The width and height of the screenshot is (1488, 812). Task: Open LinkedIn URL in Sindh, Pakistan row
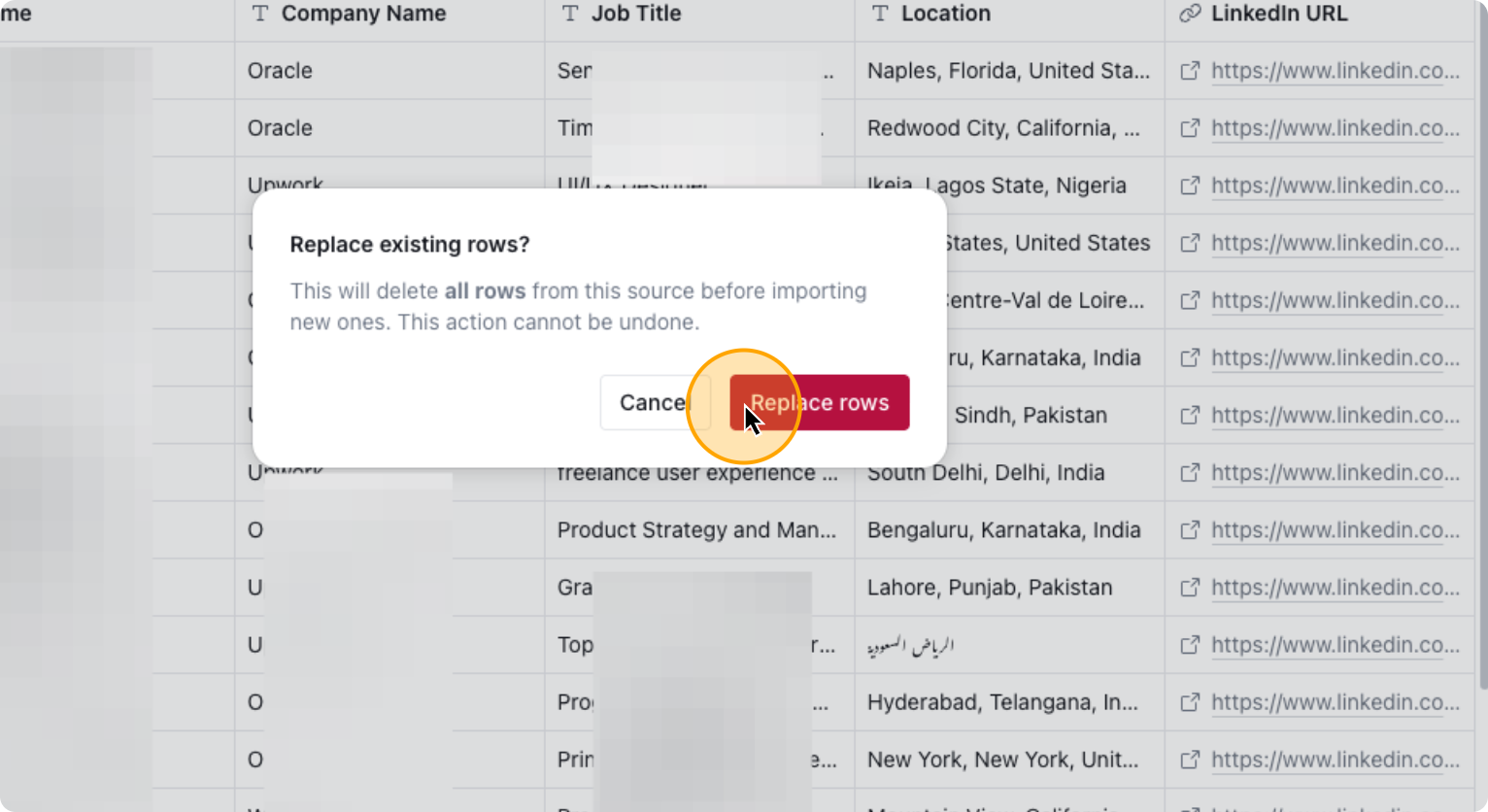tap(1335, 416)
